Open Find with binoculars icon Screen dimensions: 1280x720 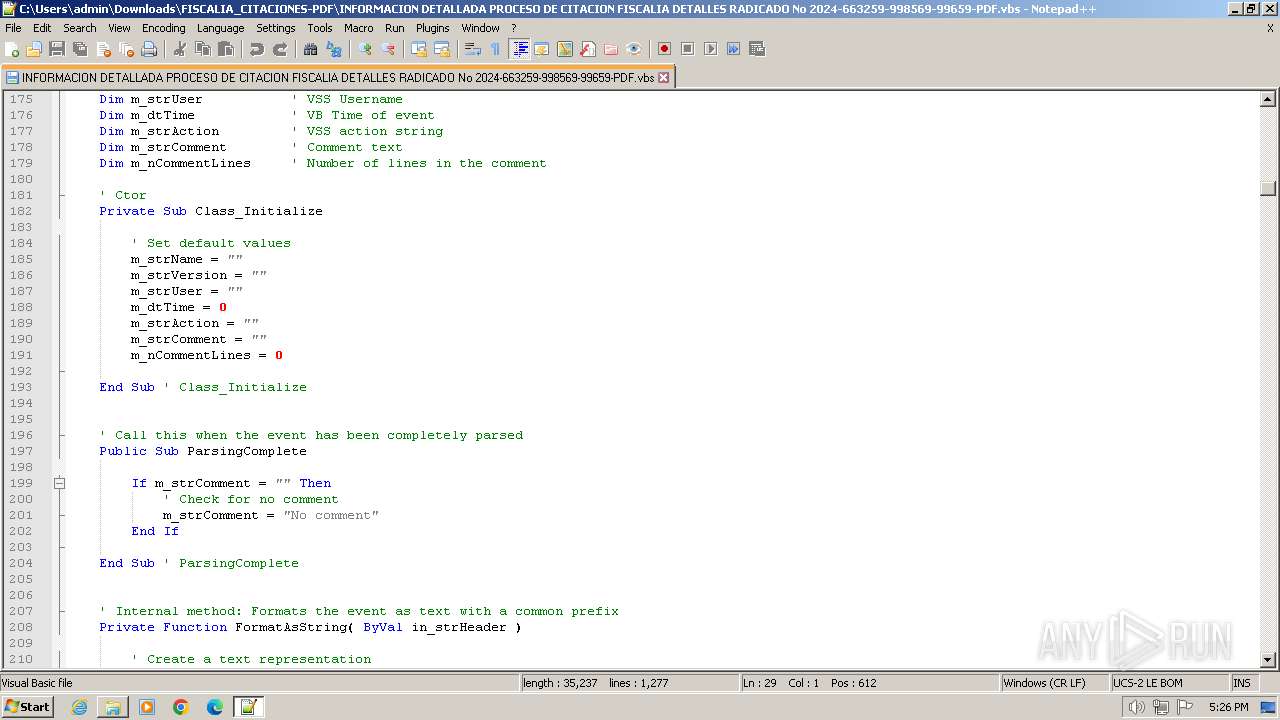coord(311,49)
